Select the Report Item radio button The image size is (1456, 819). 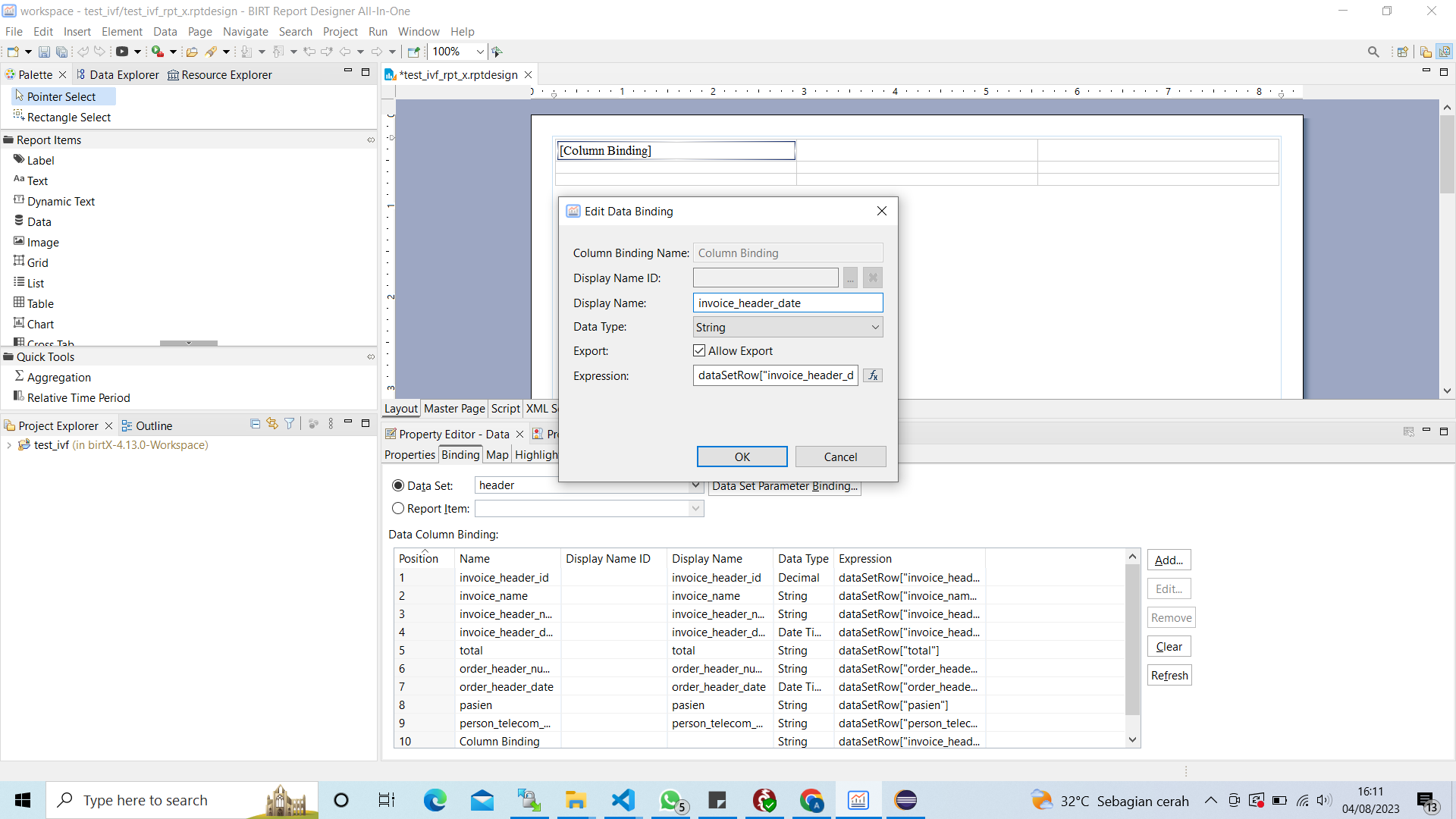398,508
